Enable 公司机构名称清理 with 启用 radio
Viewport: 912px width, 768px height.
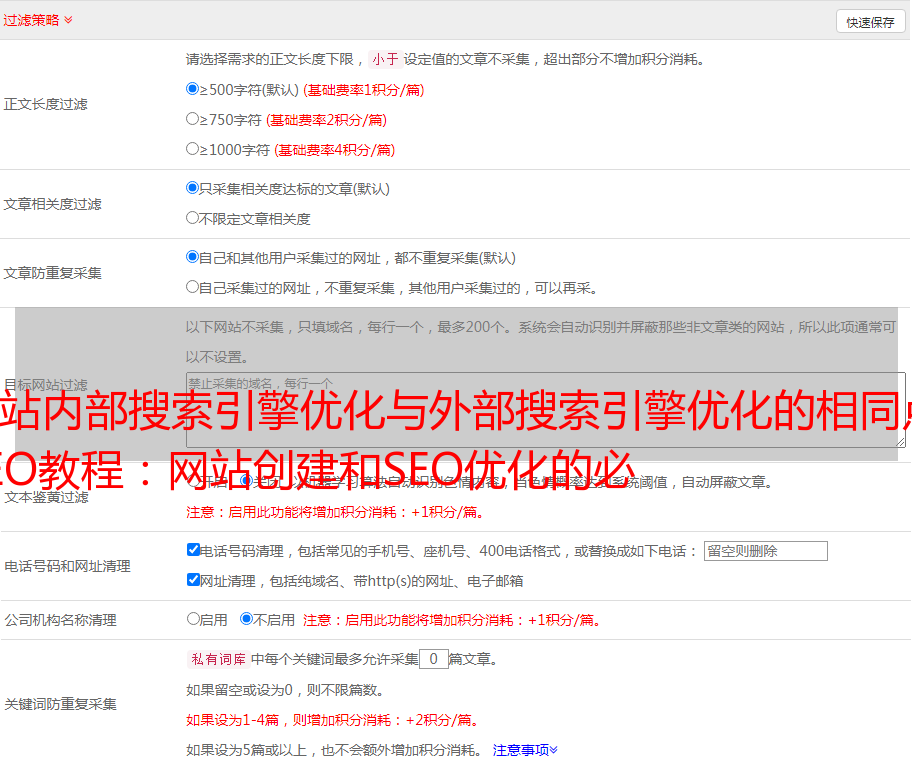point(194,619)
